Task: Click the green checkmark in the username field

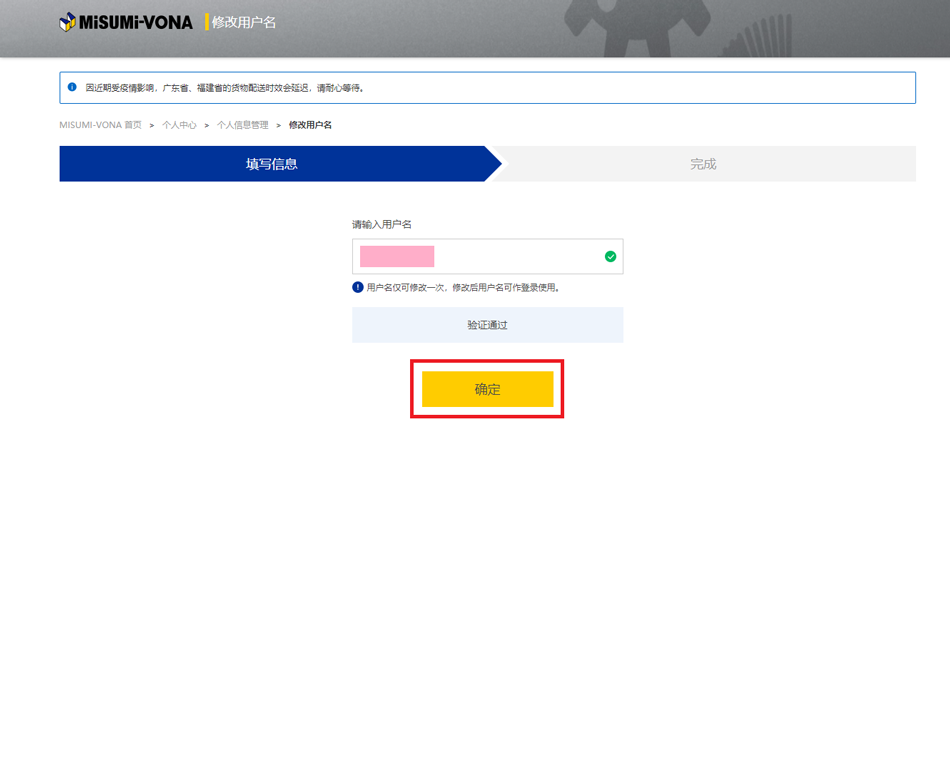Action: point(610,257)
